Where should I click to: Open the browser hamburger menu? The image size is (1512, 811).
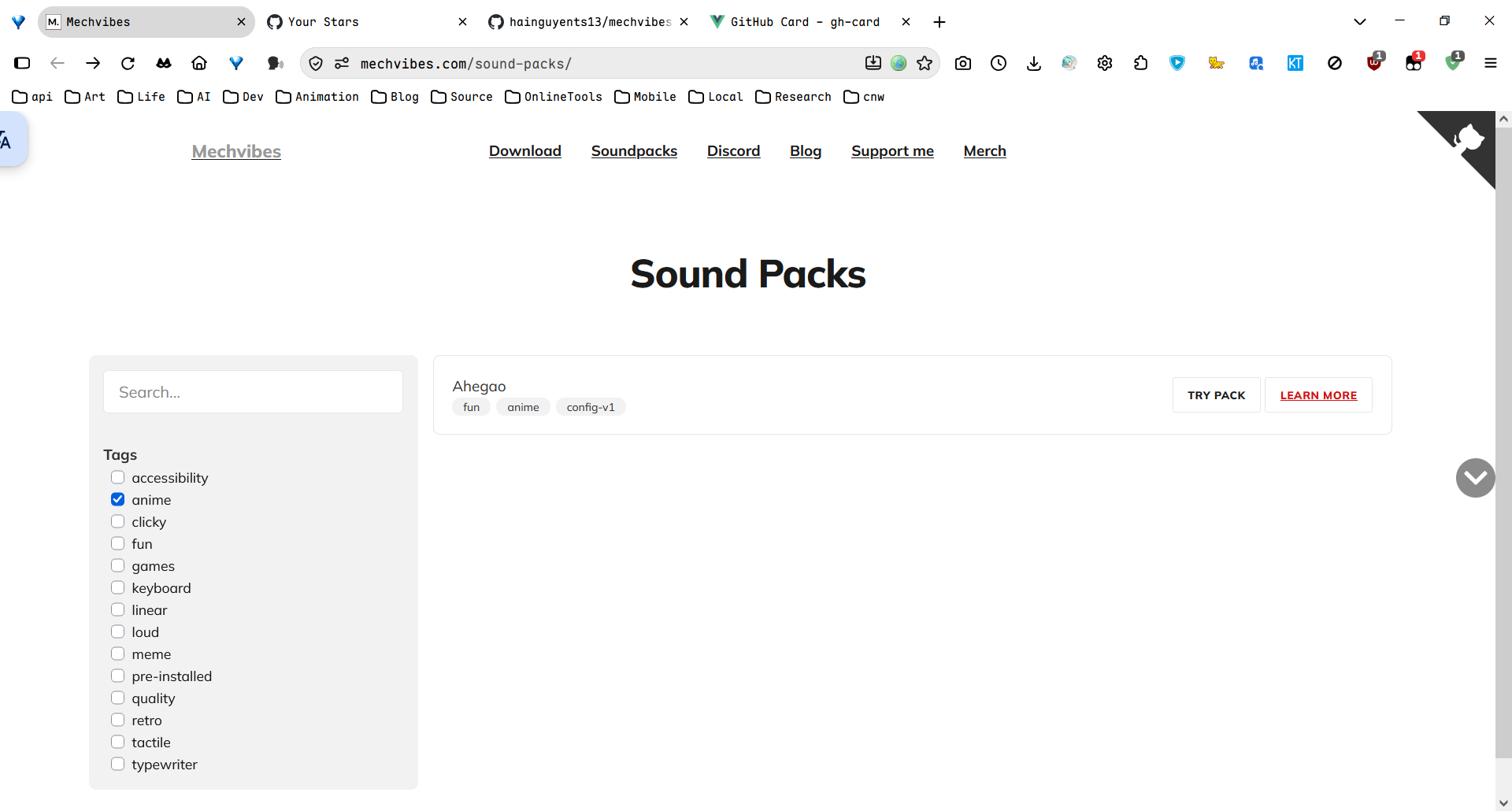(1490, 63)
